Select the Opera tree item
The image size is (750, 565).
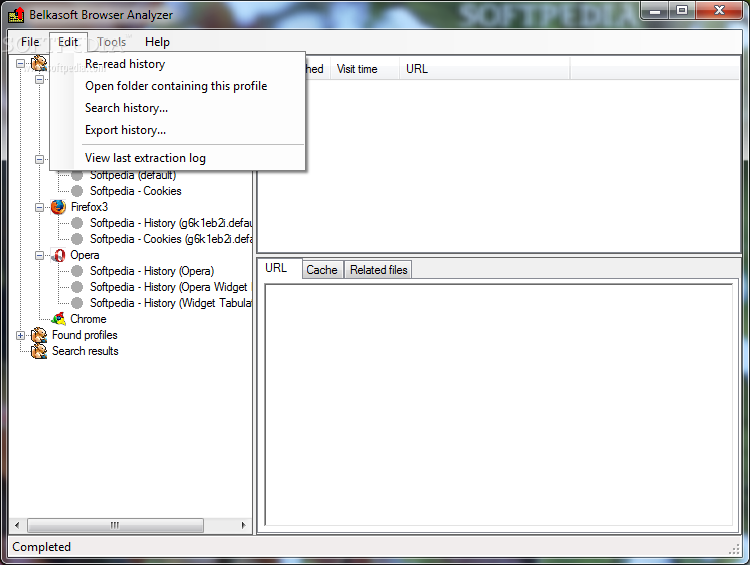pos(85,255)
